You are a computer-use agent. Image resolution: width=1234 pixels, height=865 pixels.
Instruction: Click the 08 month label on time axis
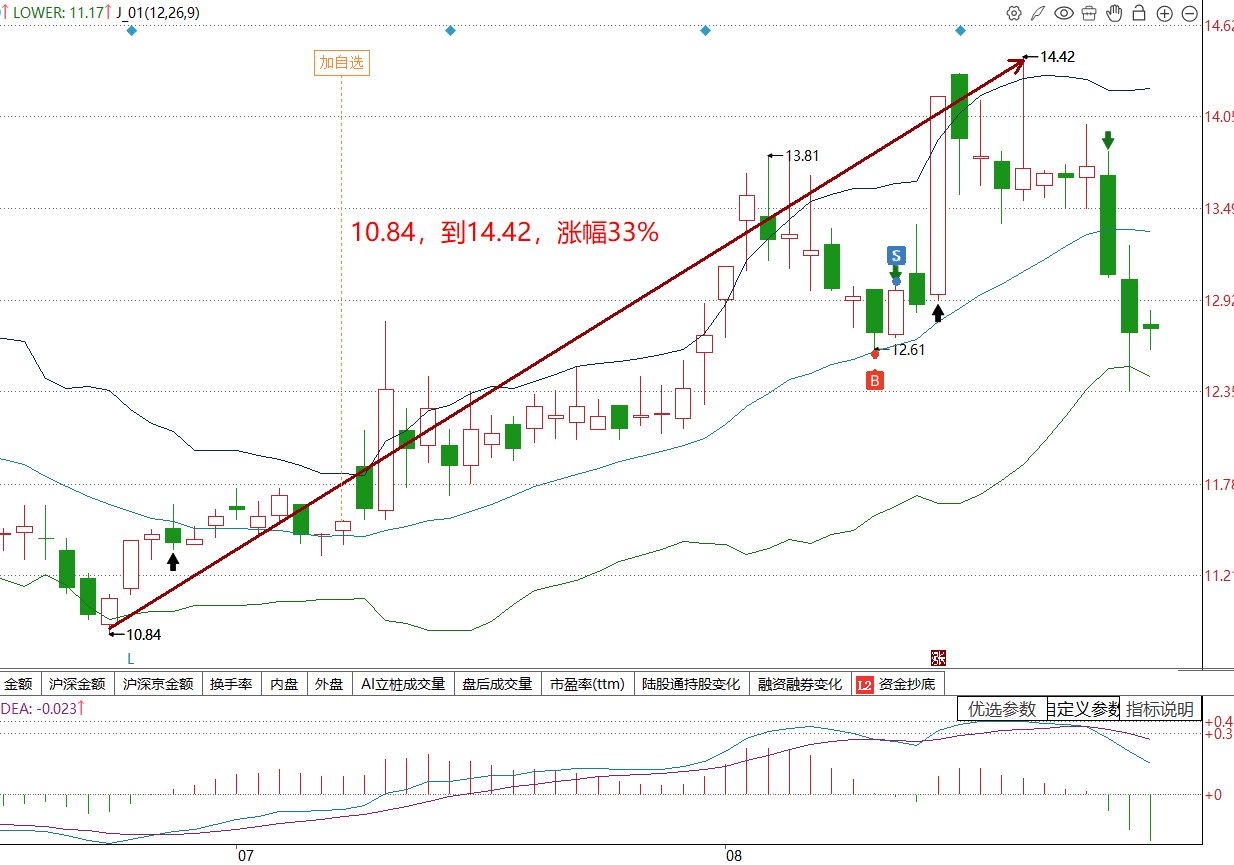[734, 856]
